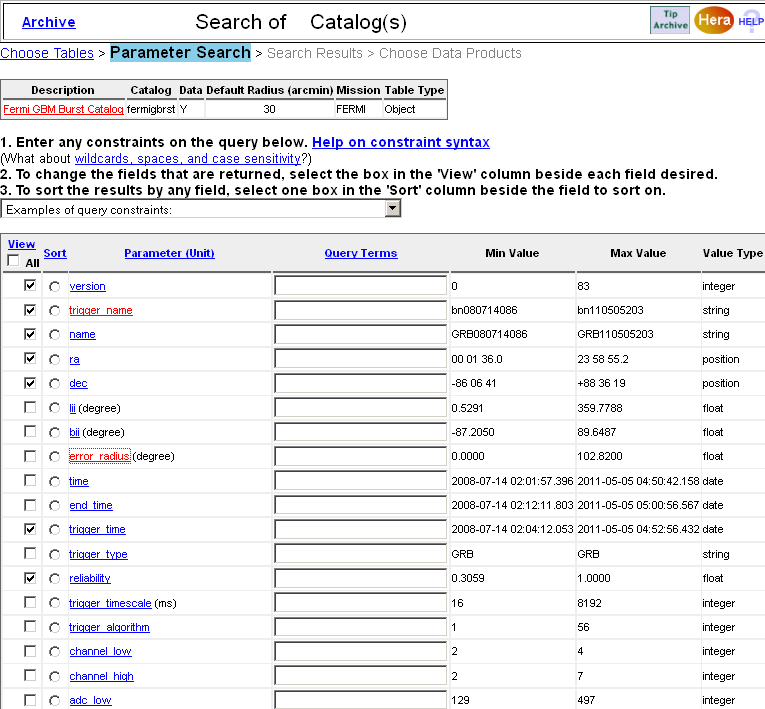
Task: Focus Query Terms field for time
Action: (x=361, y=481)
